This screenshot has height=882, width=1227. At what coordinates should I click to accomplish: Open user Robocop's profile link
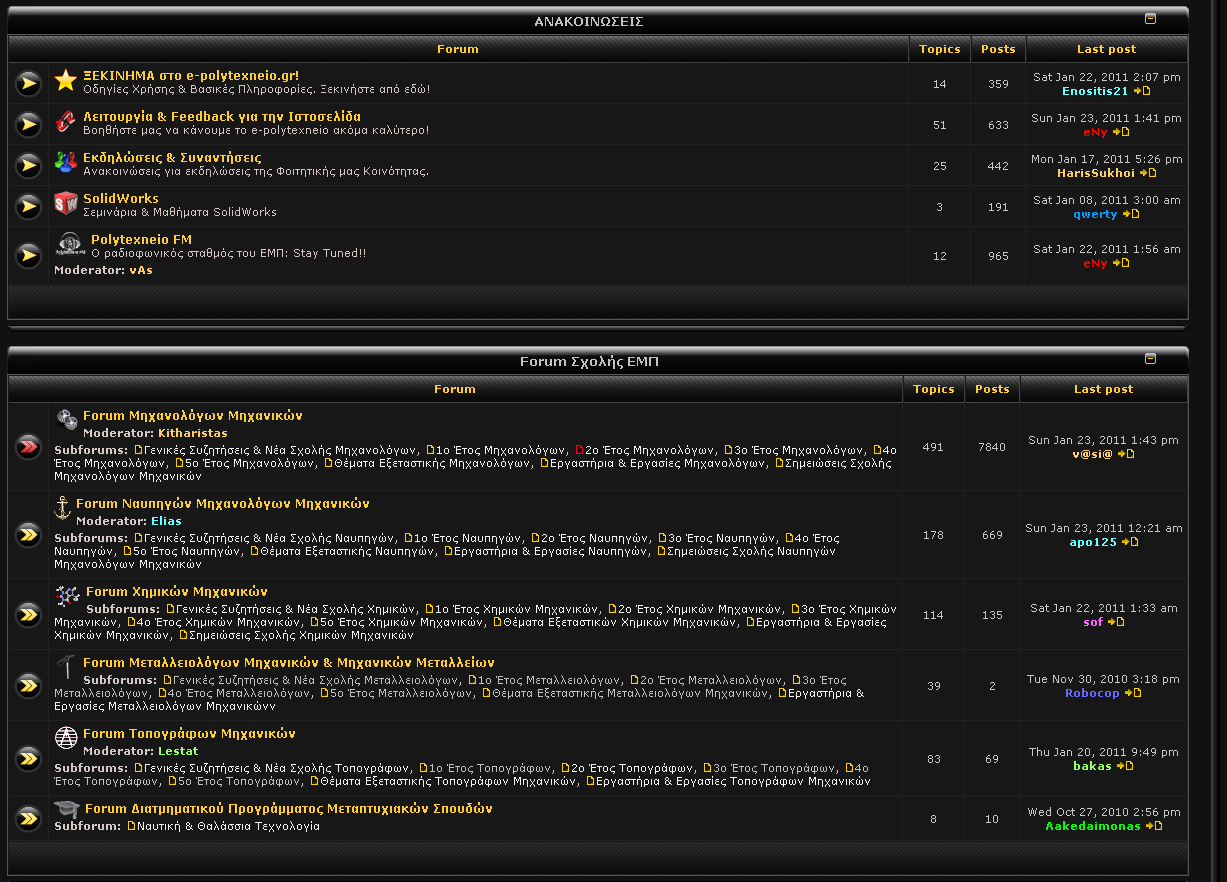click(x=1092, y=693)
